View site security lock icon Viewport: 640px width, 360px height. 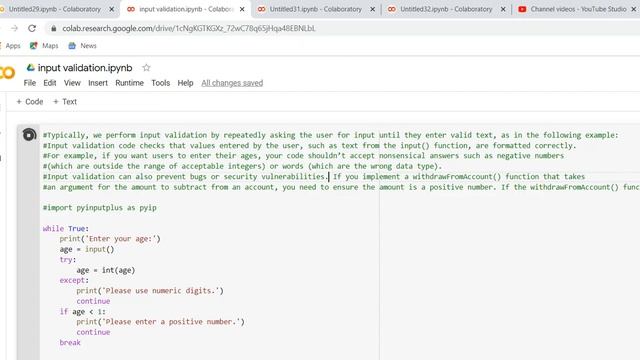(x=53, y=28)
